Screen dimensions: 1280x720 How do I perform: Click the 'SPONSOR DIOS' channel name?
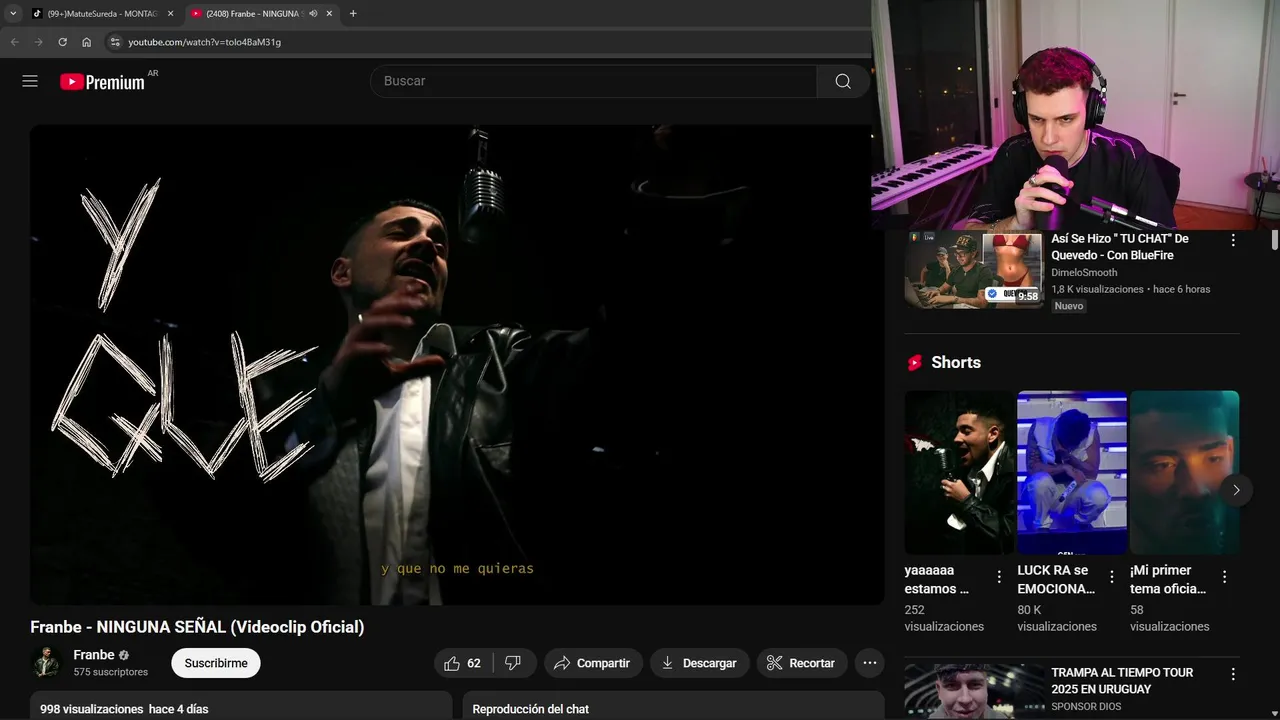pos(1086,706)
